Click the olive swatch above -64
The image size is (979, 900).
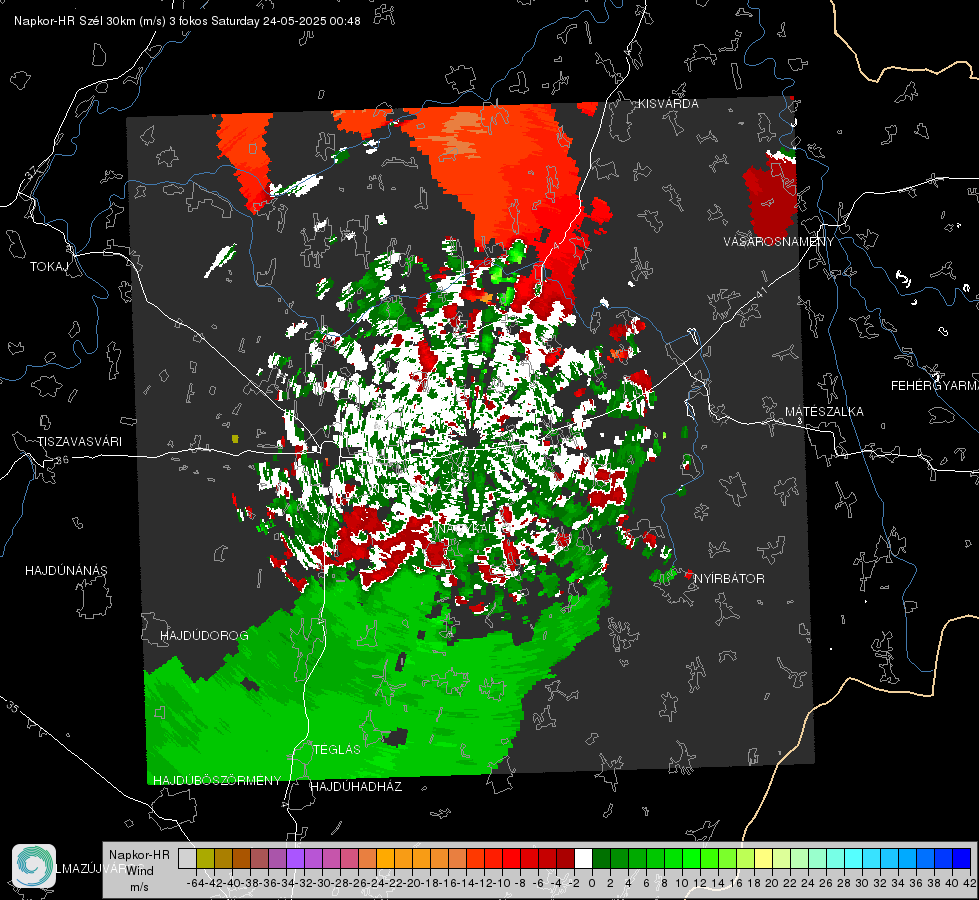click(x=205, y=859)
